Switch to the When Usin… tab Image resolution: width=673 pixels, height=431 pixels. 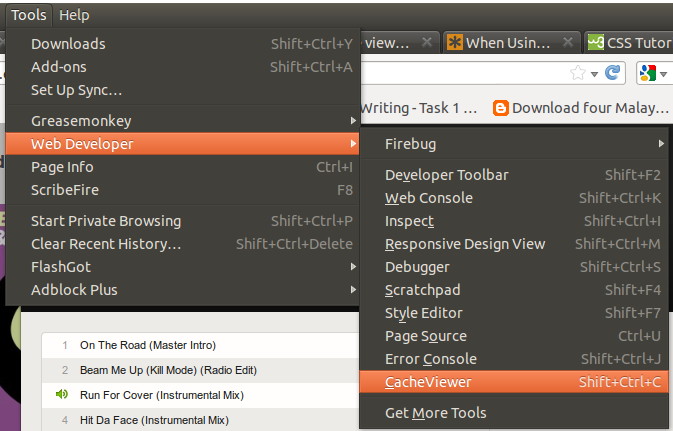(512, 42)
